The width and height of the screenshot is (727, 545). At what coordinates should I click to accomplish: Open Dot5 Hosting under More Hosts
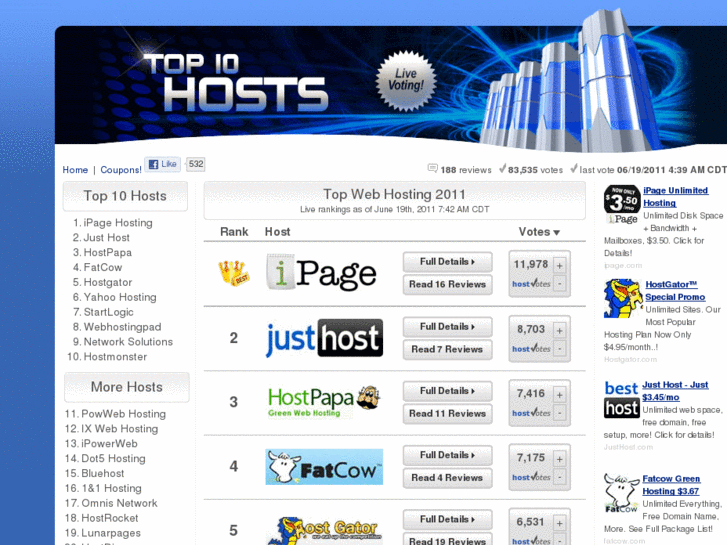(x=113, y=458)
